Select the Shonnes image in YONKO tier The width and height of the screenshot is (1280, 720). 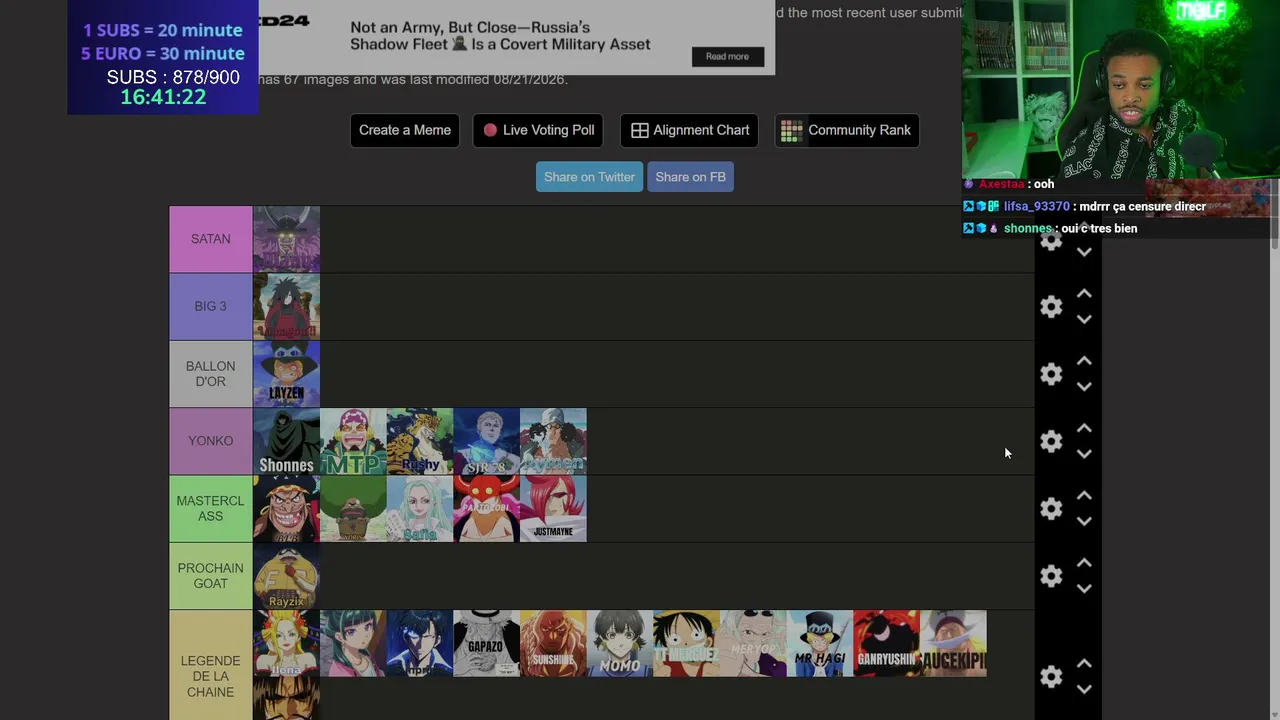pyautogui.click(x=286, y=441)
